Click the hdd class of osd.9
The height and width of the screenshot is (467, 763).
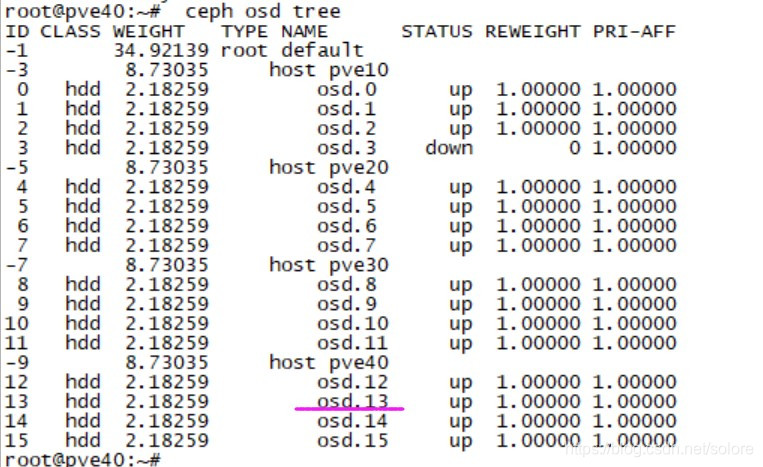[83, 304]
